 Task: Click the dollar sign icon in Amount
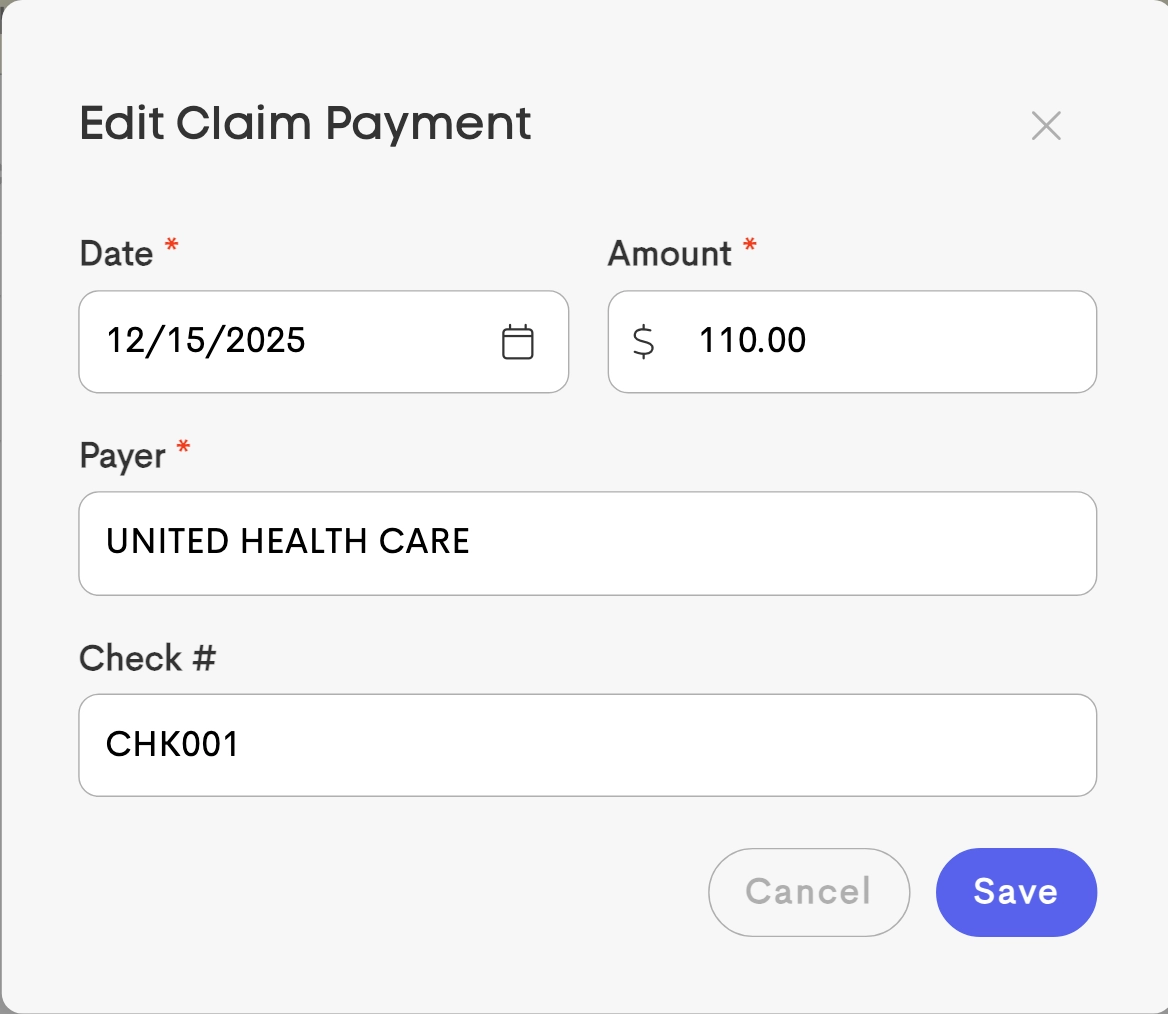pyautogui.click(x=644, y=342)
